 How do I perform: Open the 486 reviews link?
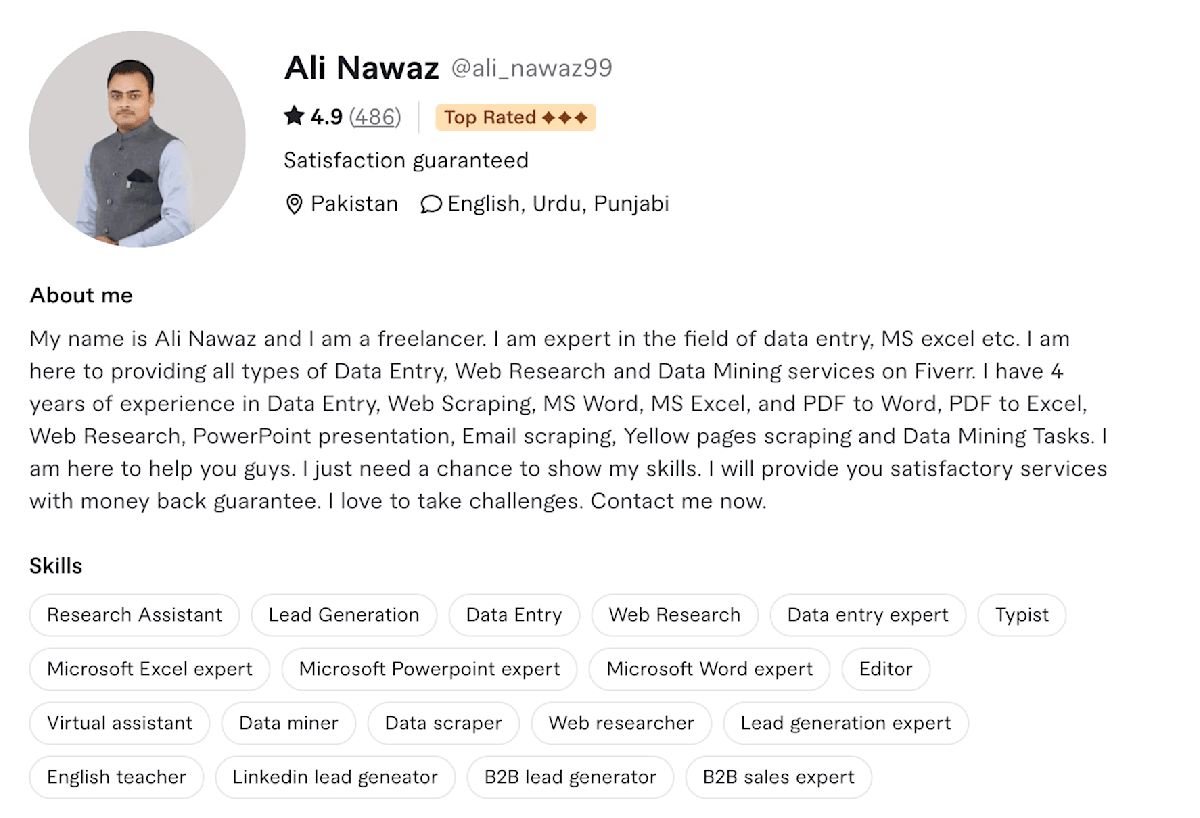click(x=375, y=118)
